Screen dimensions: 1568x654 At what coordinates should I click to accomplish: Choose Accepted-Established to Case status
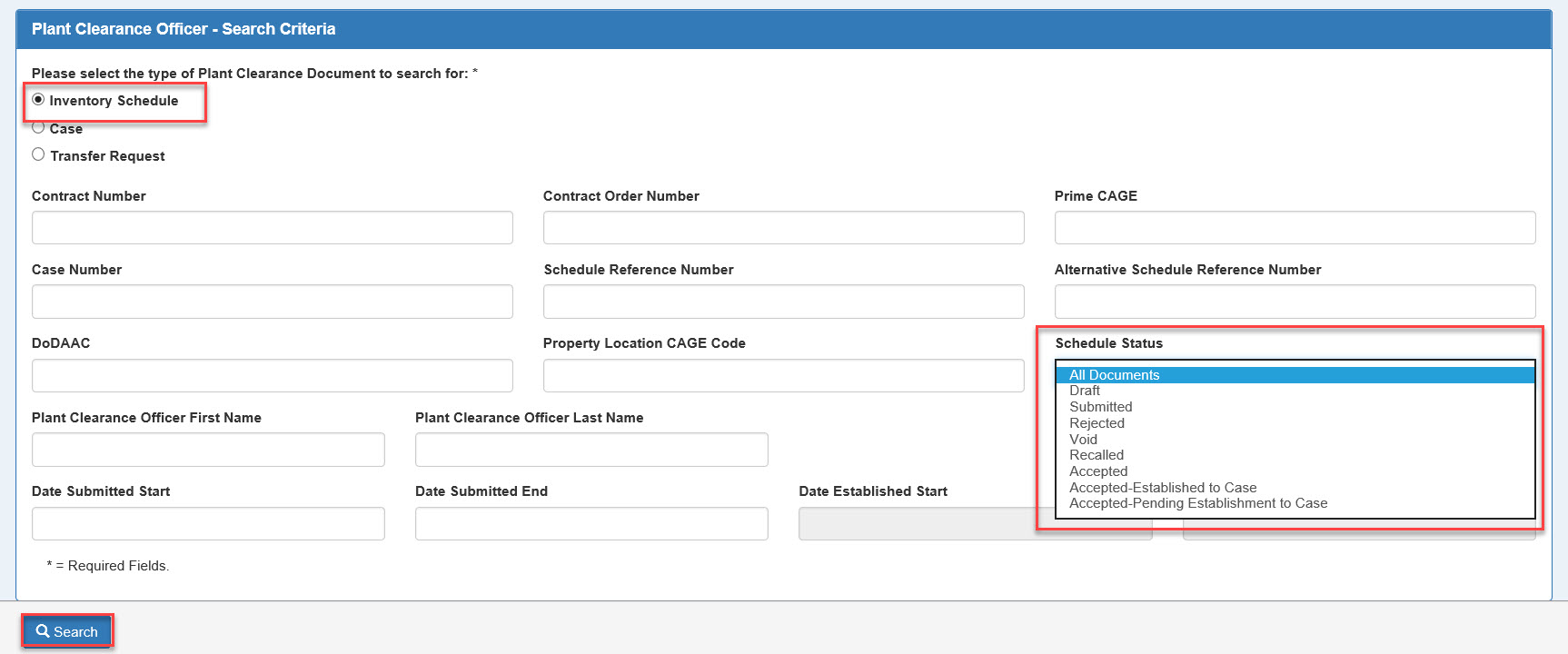coord(1295,488)
